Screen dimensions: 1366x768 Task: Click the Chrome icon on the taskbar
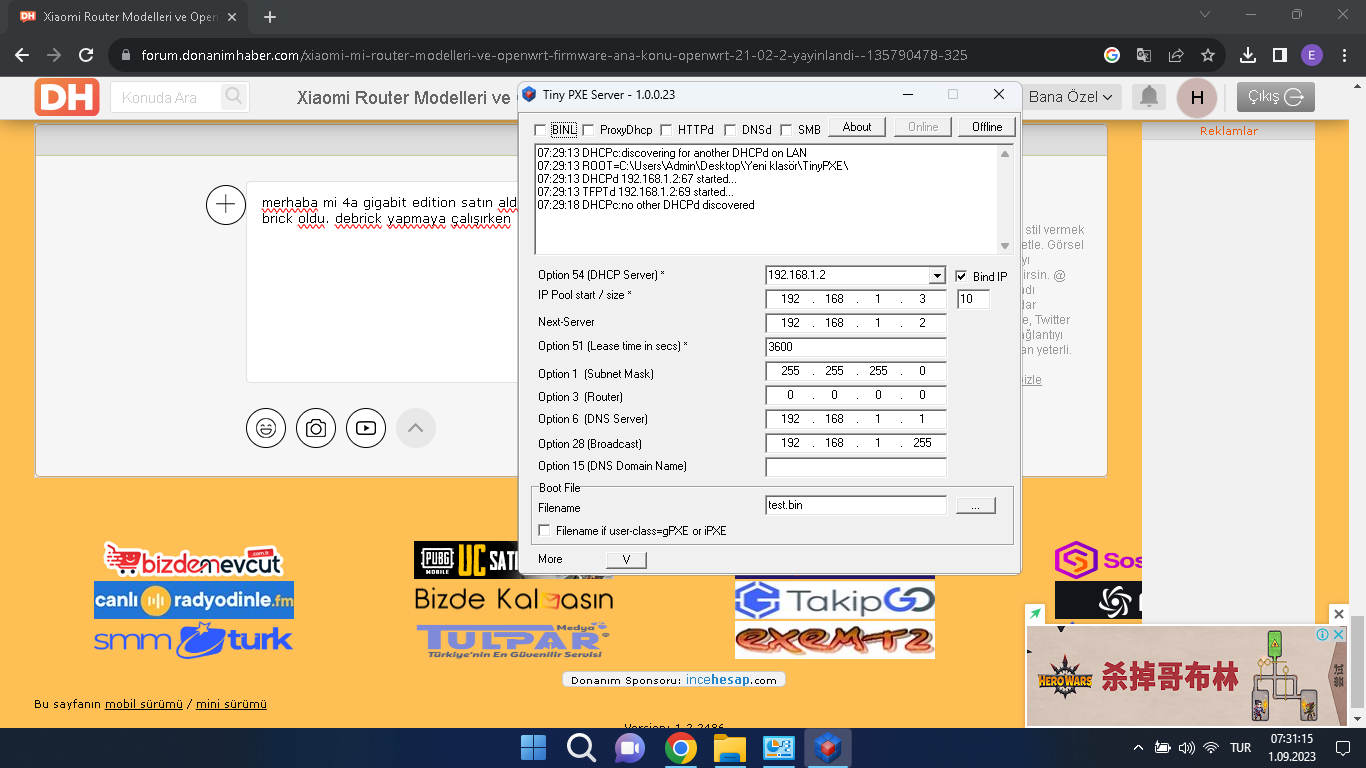680,748
